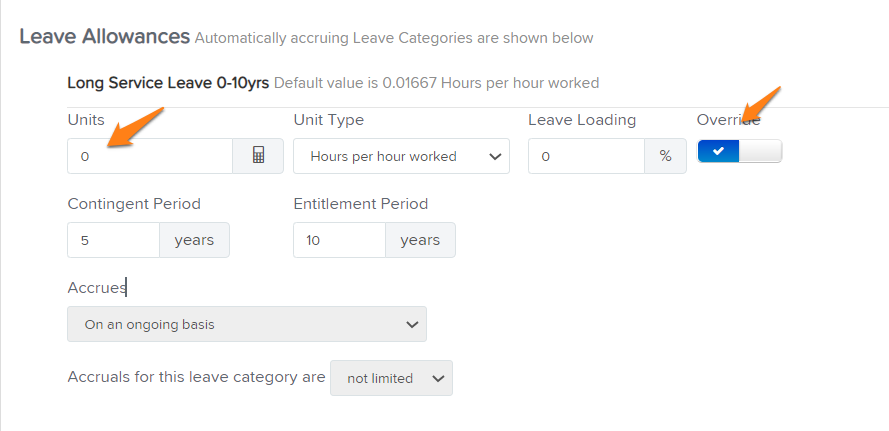
Task: Open the Unit Type dropdown
Action: tap(401, 156)
